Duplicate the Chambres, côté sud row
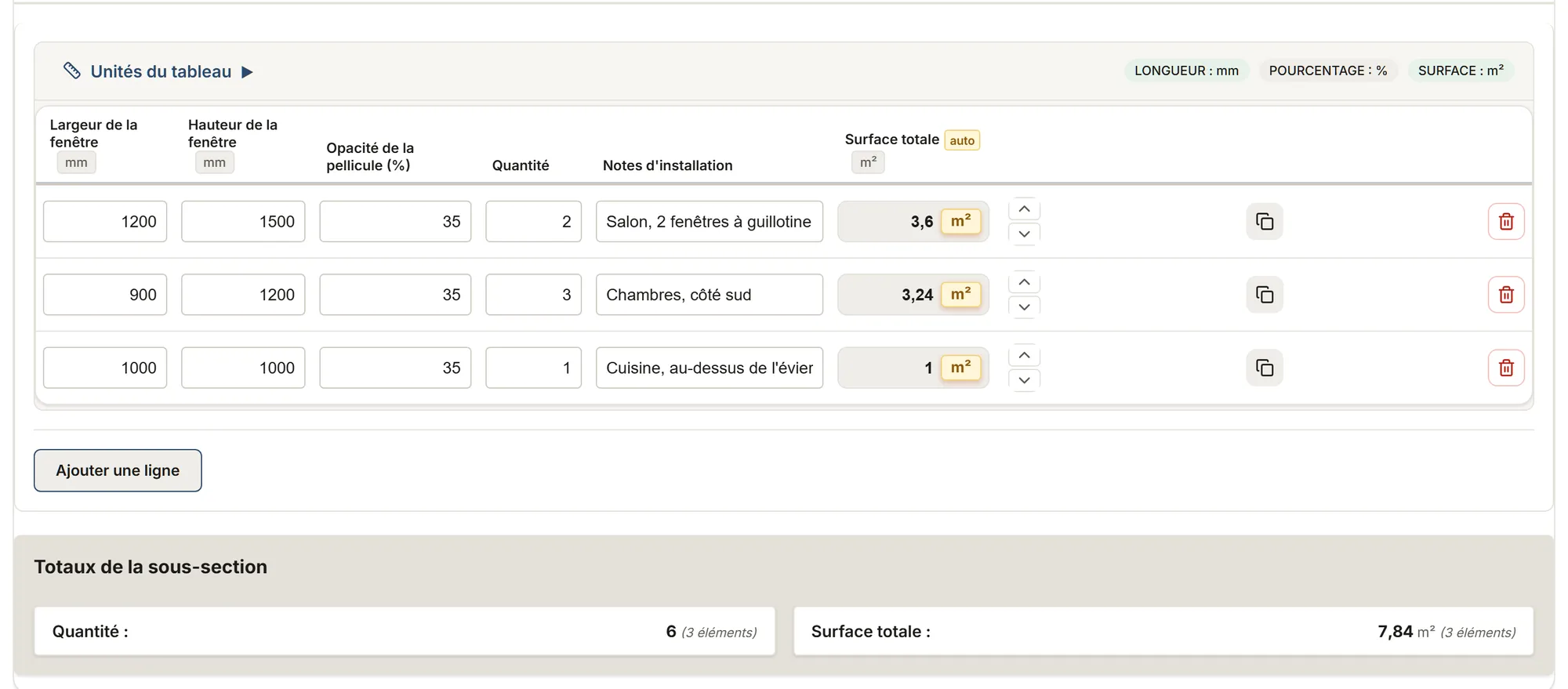 (1265, 295)
